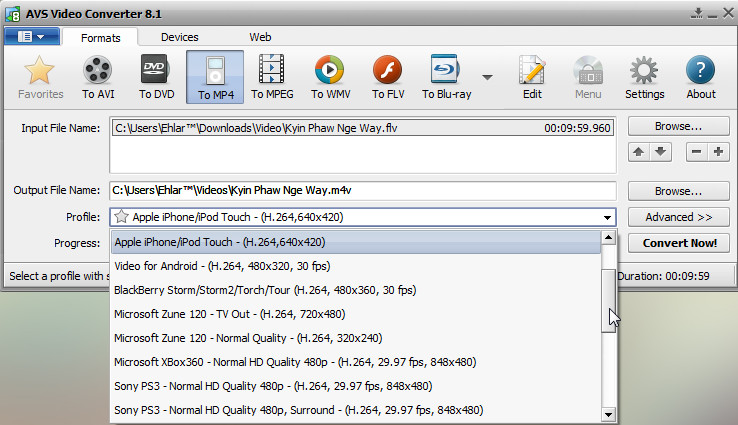Viewport: 738px width, 425px height.
Task: Select the To FLV format icon
Action: [x=387, y=70]
